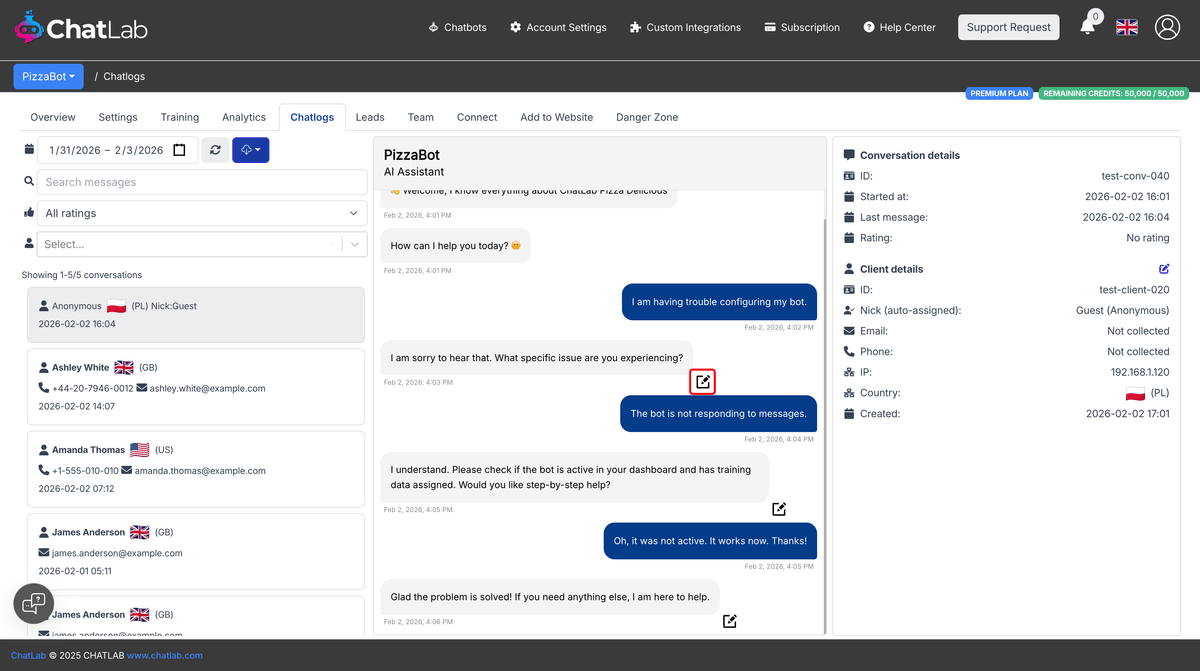Switch to the Settings tab
Viewport: 1200px width, 671px height.
point(118,117)
